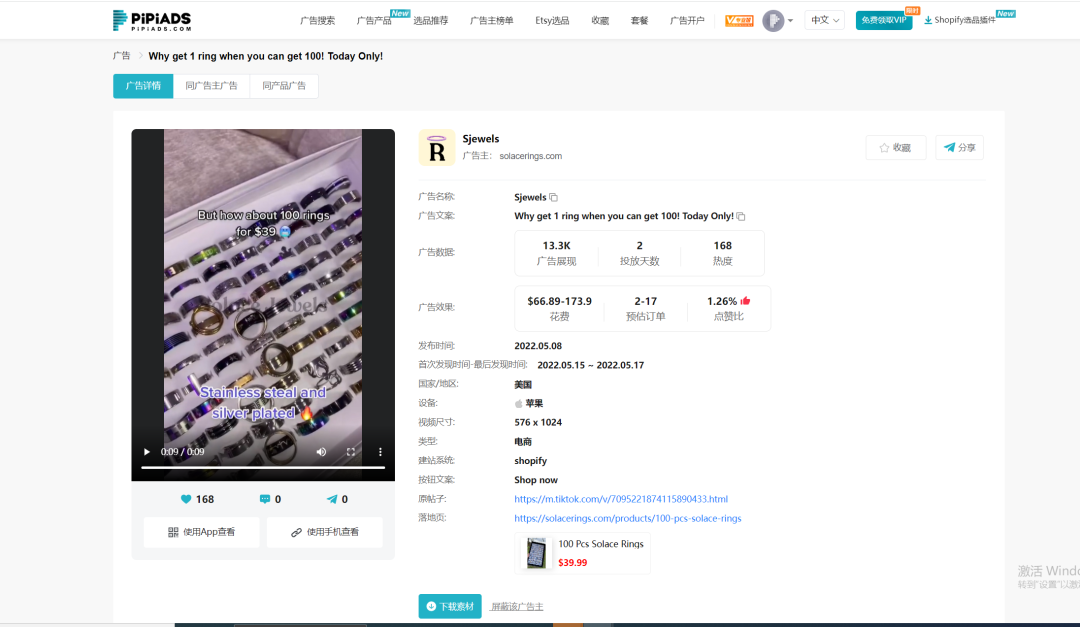Click the VIP badge icon

[x=739, y=21]
